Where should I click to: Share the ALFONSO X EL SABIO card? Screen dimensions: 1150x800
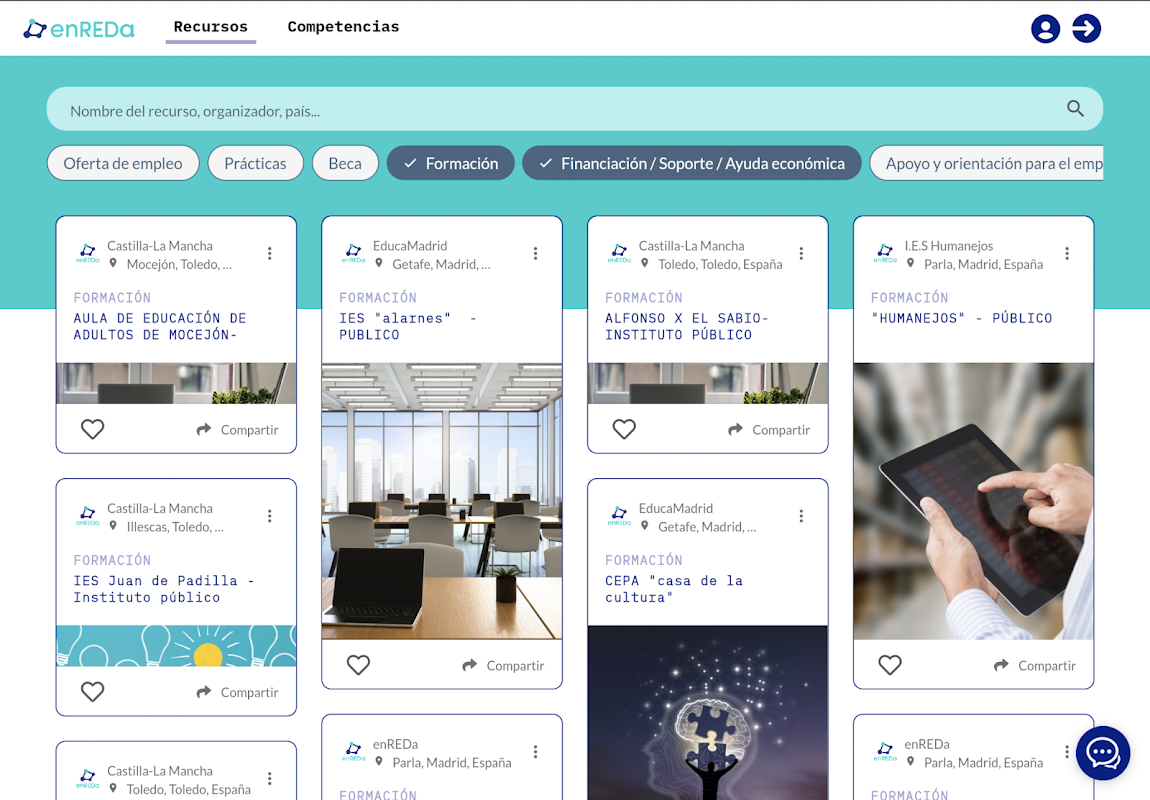coord(769,430)
